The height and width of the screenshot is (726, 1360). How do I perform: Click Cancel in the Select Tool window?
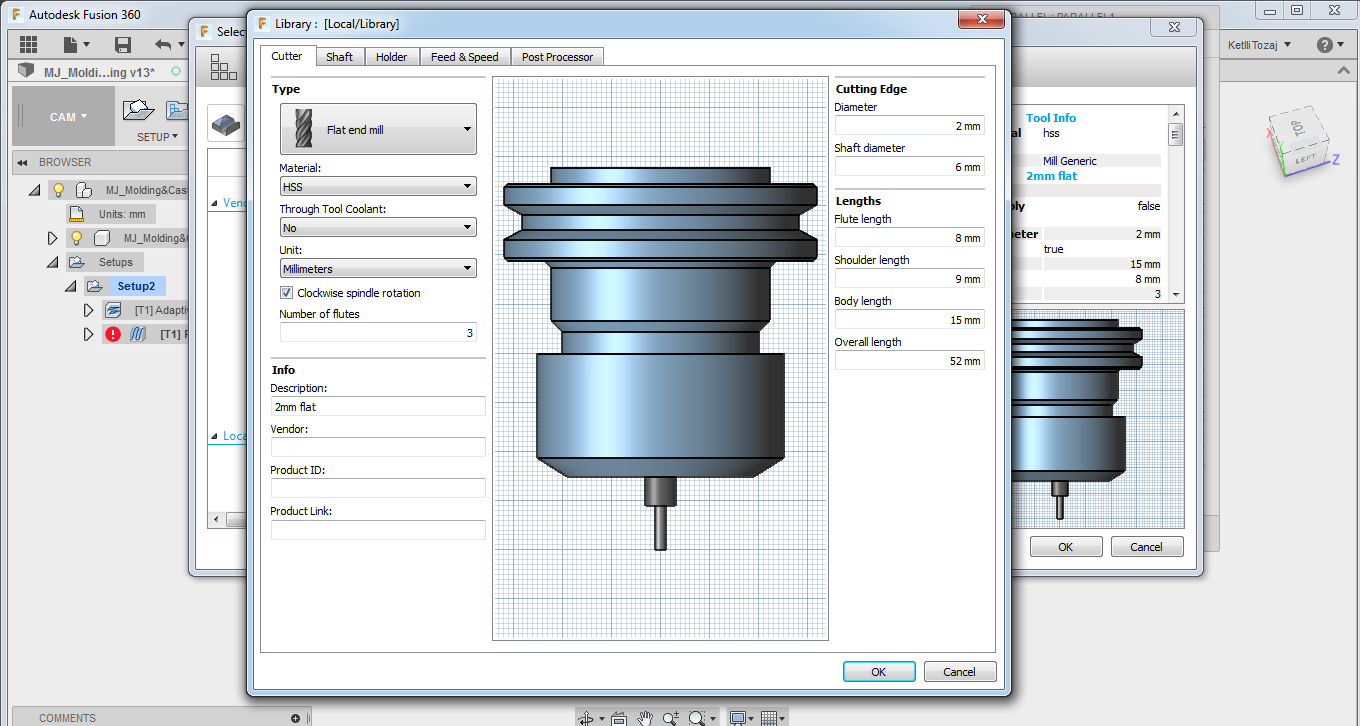[1147, 547]
